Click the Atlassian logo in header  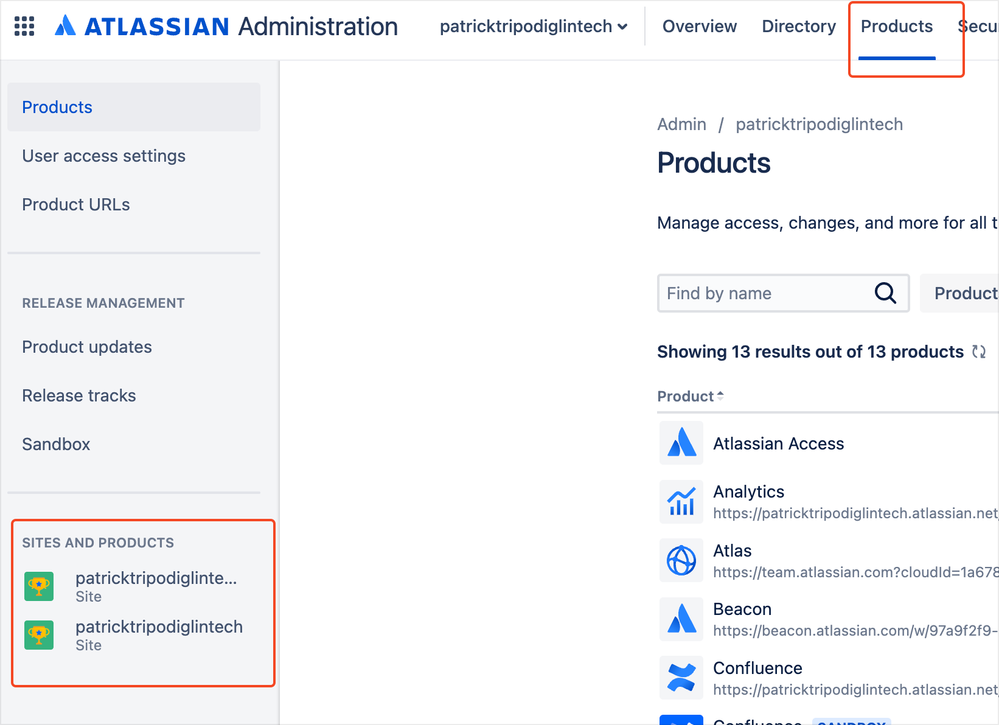coord(142,26)
